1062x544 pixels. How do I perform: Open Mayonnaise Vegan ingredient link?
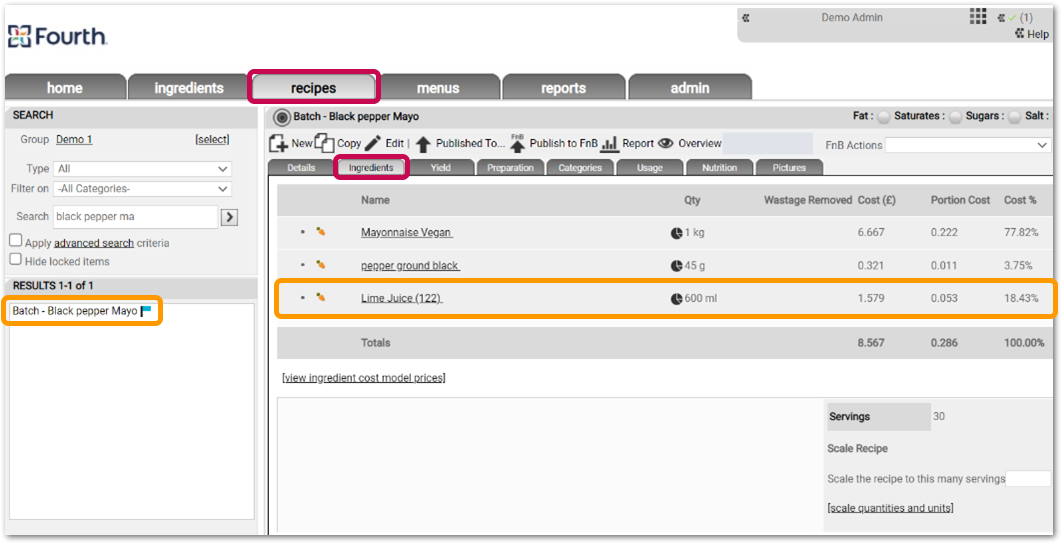[x=407, y=232]
